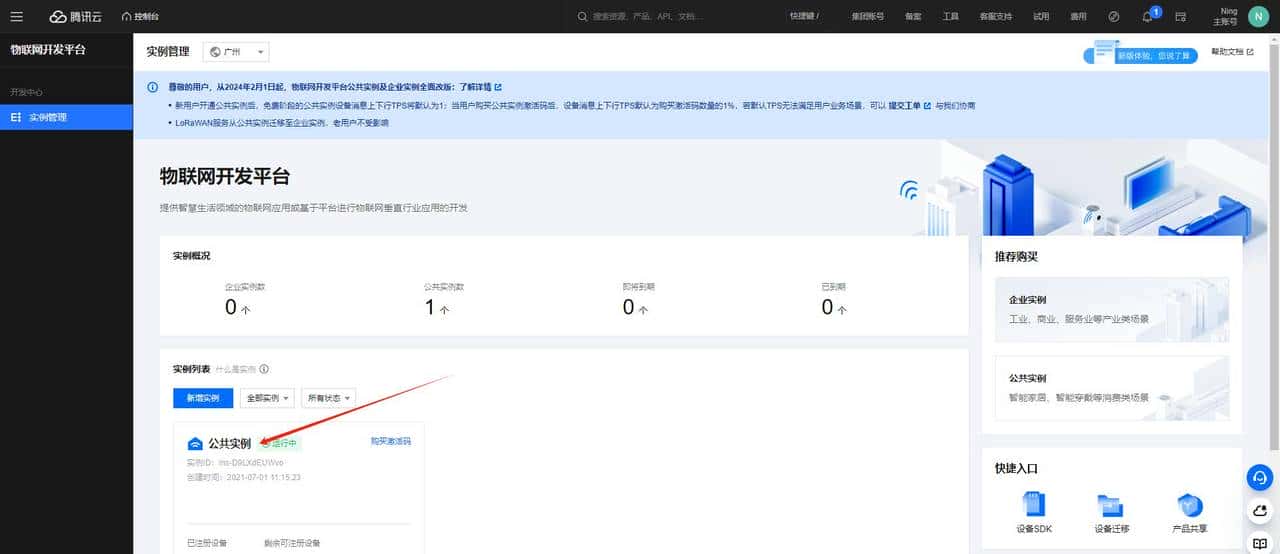
Task: Click the 购买激活码 link
Action: (390, 441)
